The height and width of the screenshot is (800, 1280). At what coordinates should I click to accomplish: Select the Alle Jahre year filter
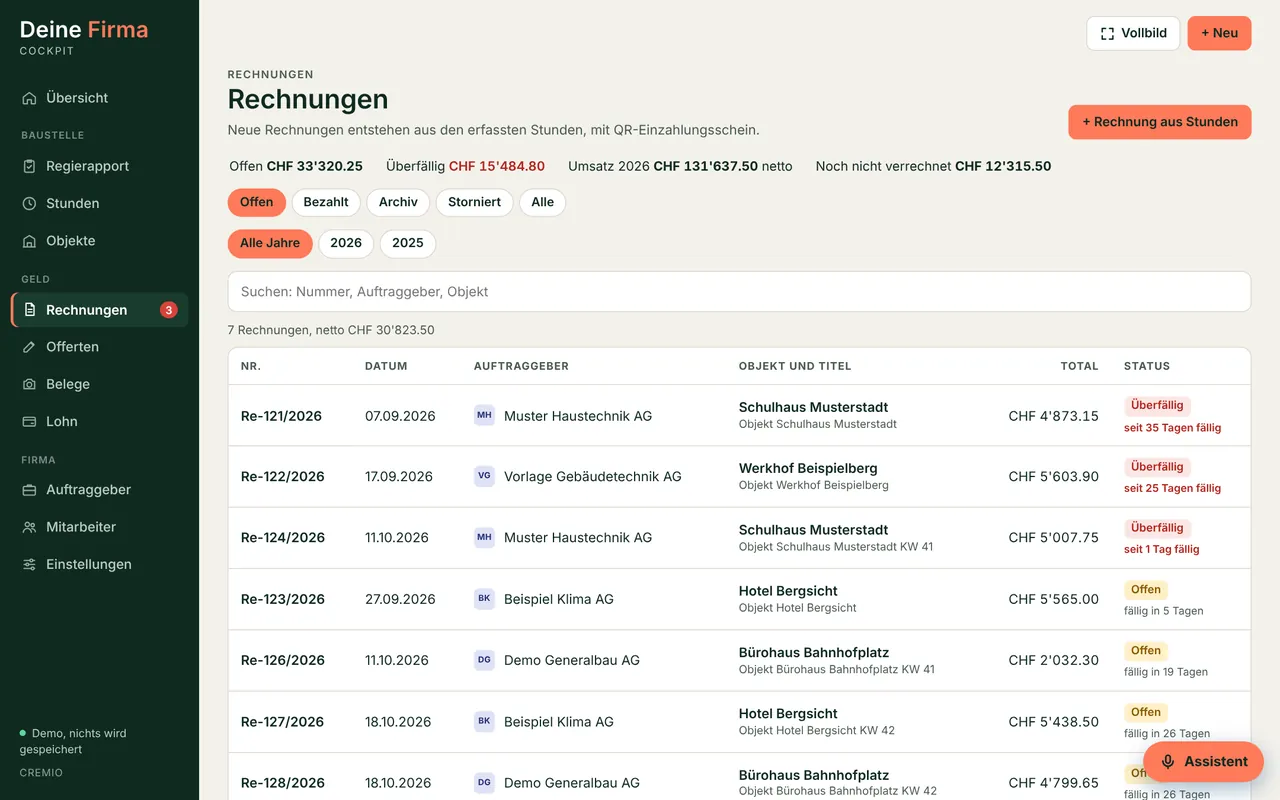pos(270,243)
